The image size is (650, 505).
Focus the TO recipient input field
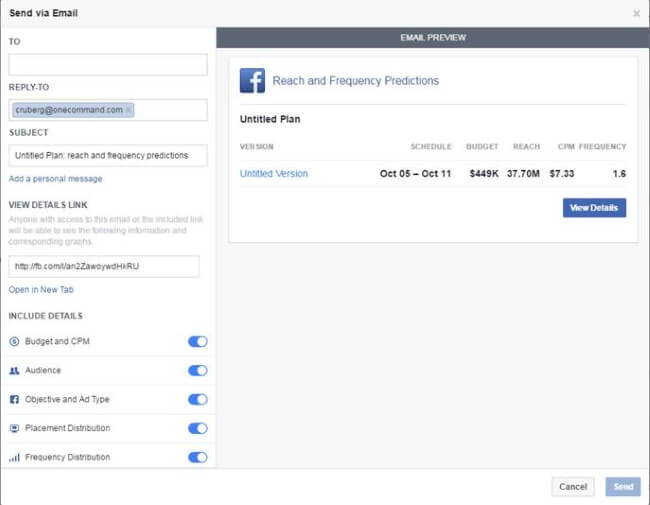coord(108,65)
